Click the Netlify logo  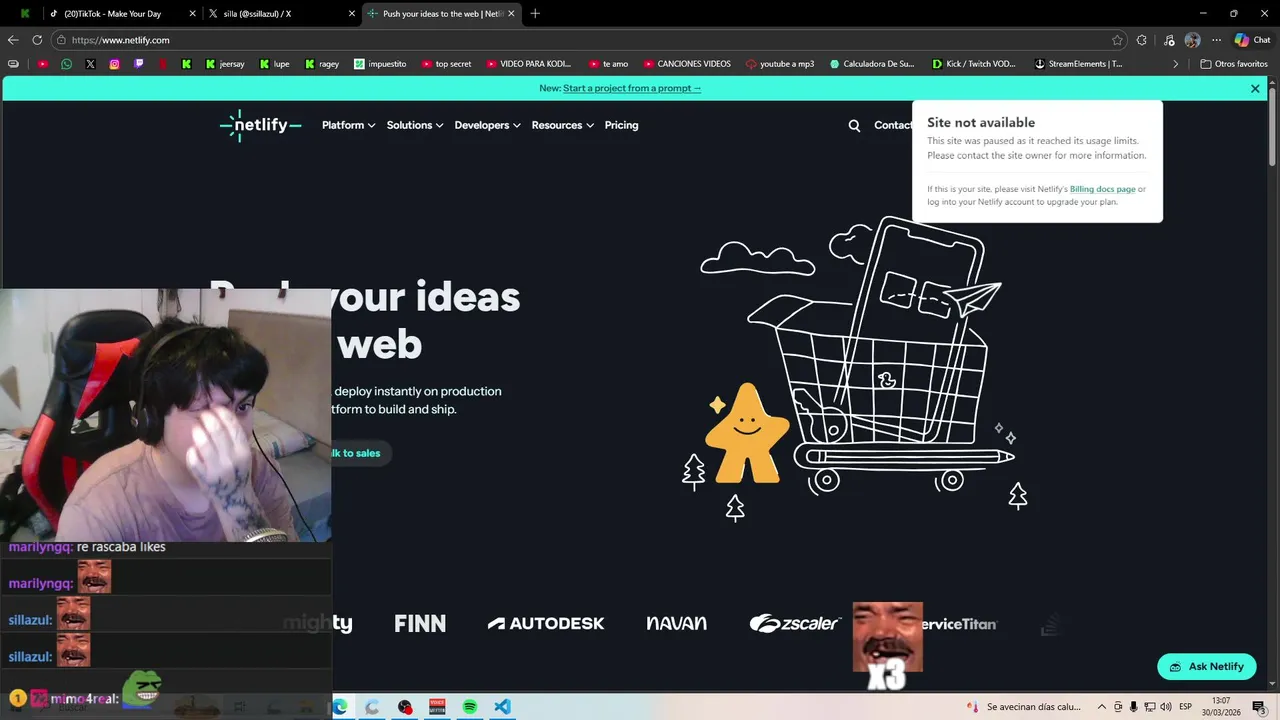[260, 125]
